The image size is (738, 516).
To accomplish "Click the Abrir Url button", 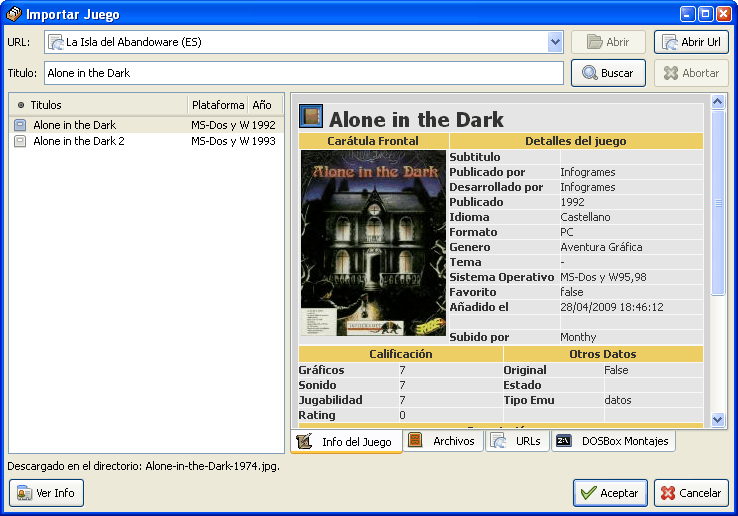I will pos(691,42).
